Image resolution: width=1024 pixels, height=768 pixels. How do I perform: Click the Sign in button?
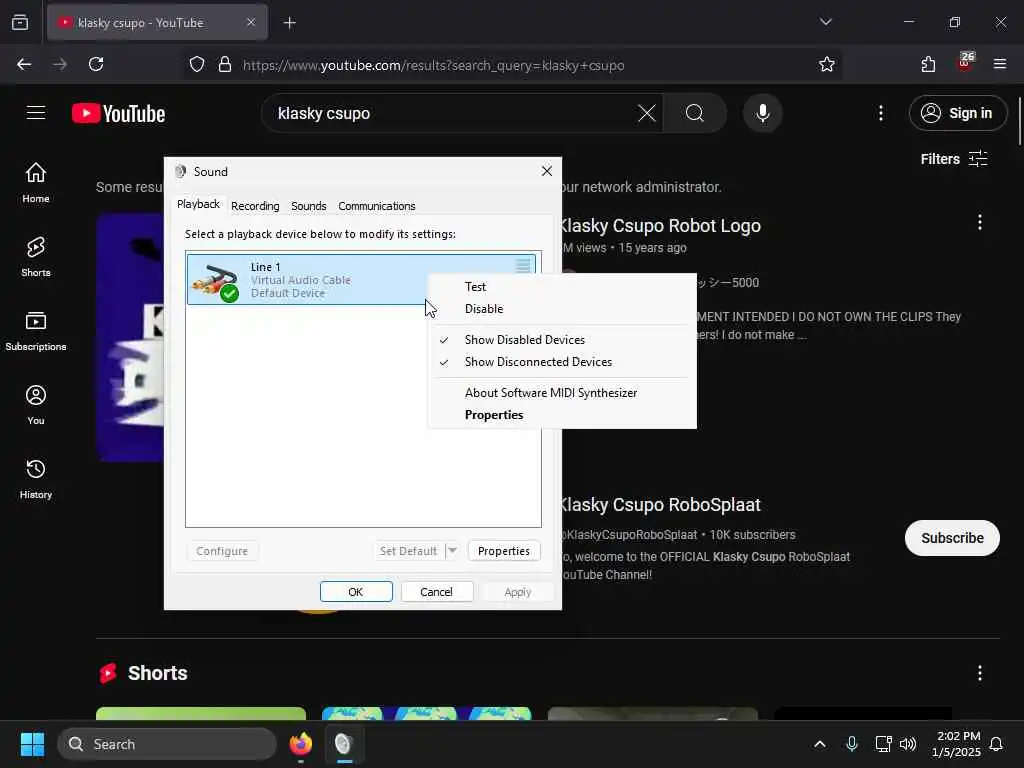[957, 113]
